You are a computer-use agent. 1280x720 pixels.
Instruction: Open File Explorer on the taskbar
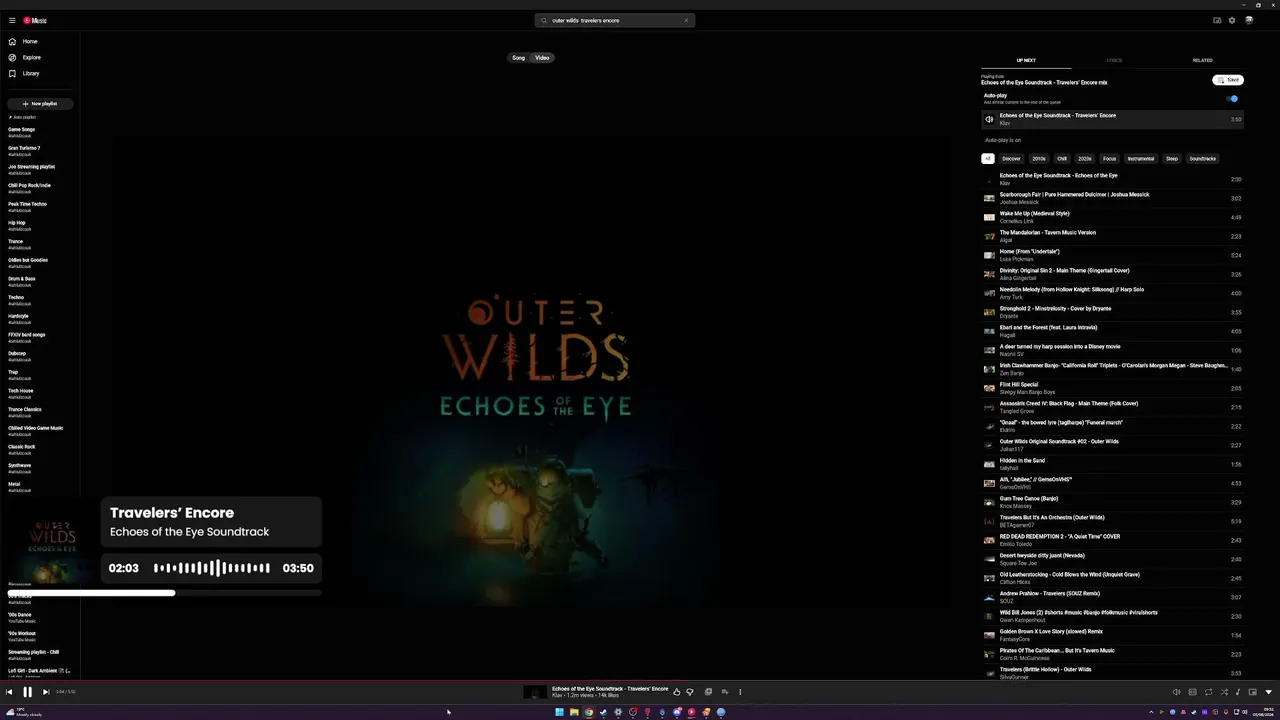[x=574, y=712]
